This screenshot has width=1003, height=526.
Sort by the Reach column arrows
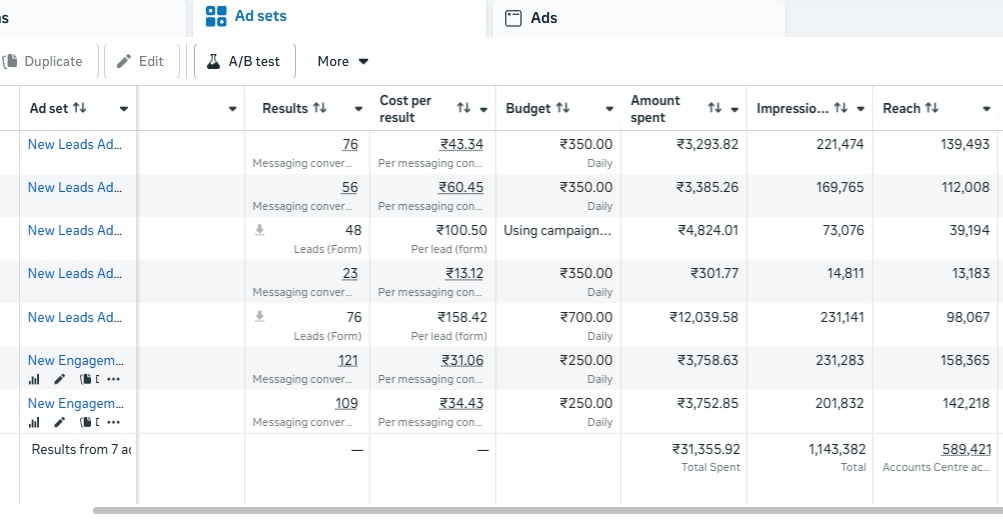[932, 108]
